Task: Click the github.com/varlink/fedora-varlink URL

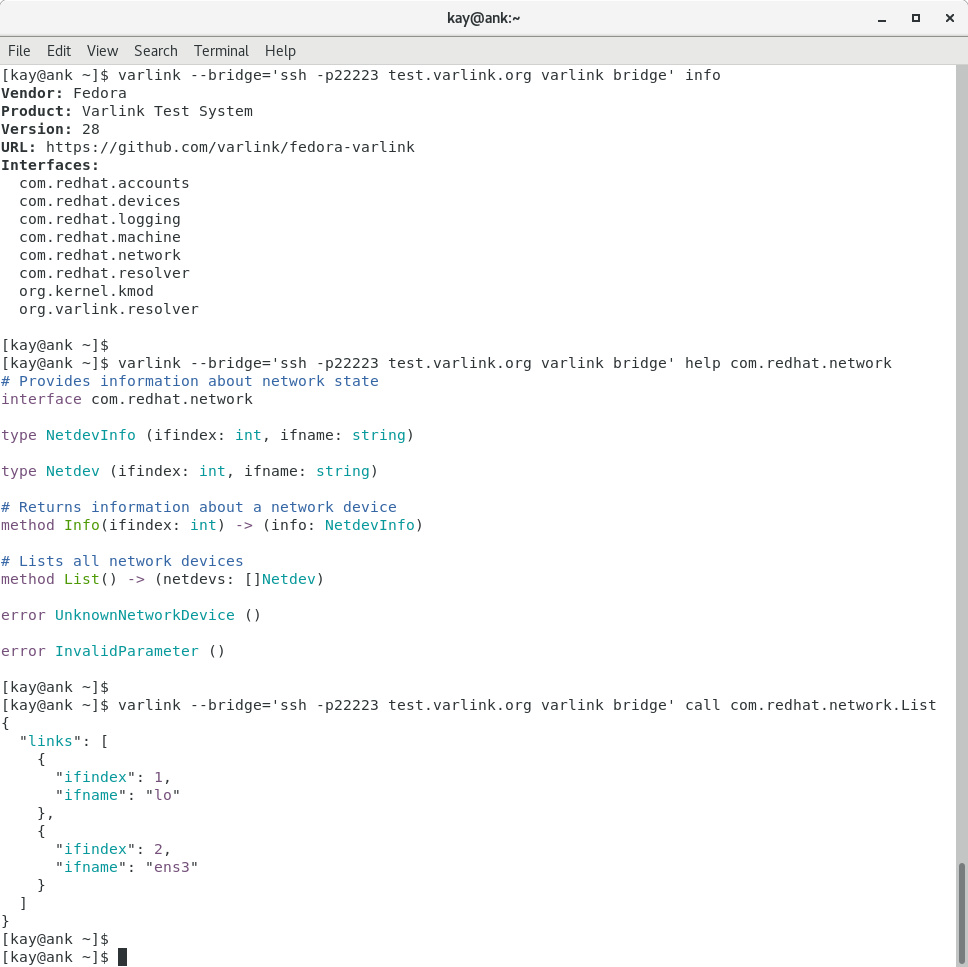Action: tap(230, 147)
